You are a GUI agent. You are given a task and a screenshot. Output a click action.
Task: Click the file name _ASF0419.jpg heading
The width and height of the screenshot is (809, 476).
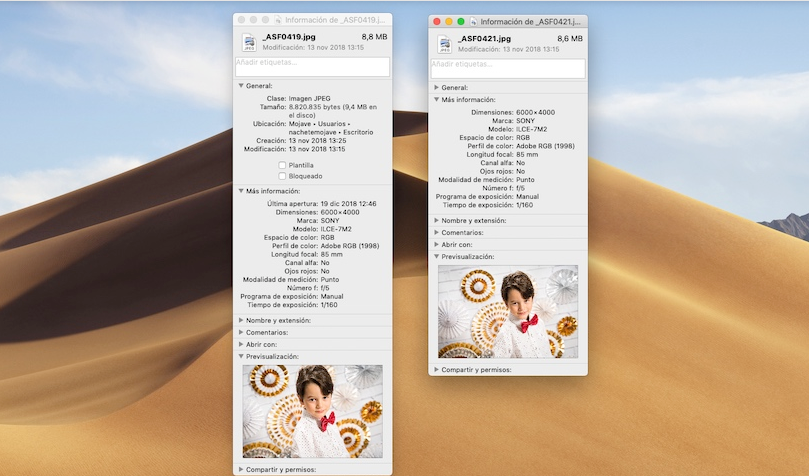(x=289, y=37)
